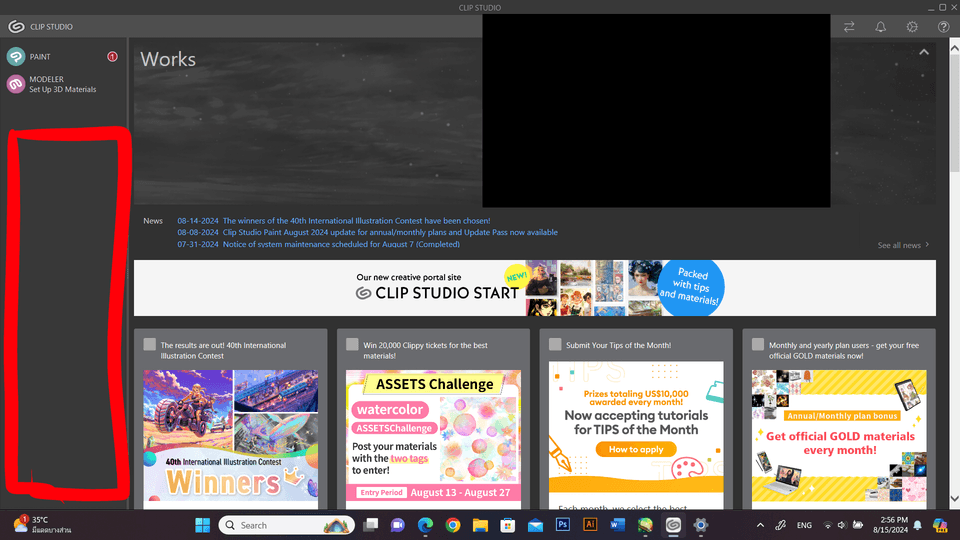The image size is (960, 540).
Task: Open the volume speaker tray icon
Action: [x=842, y=525]
